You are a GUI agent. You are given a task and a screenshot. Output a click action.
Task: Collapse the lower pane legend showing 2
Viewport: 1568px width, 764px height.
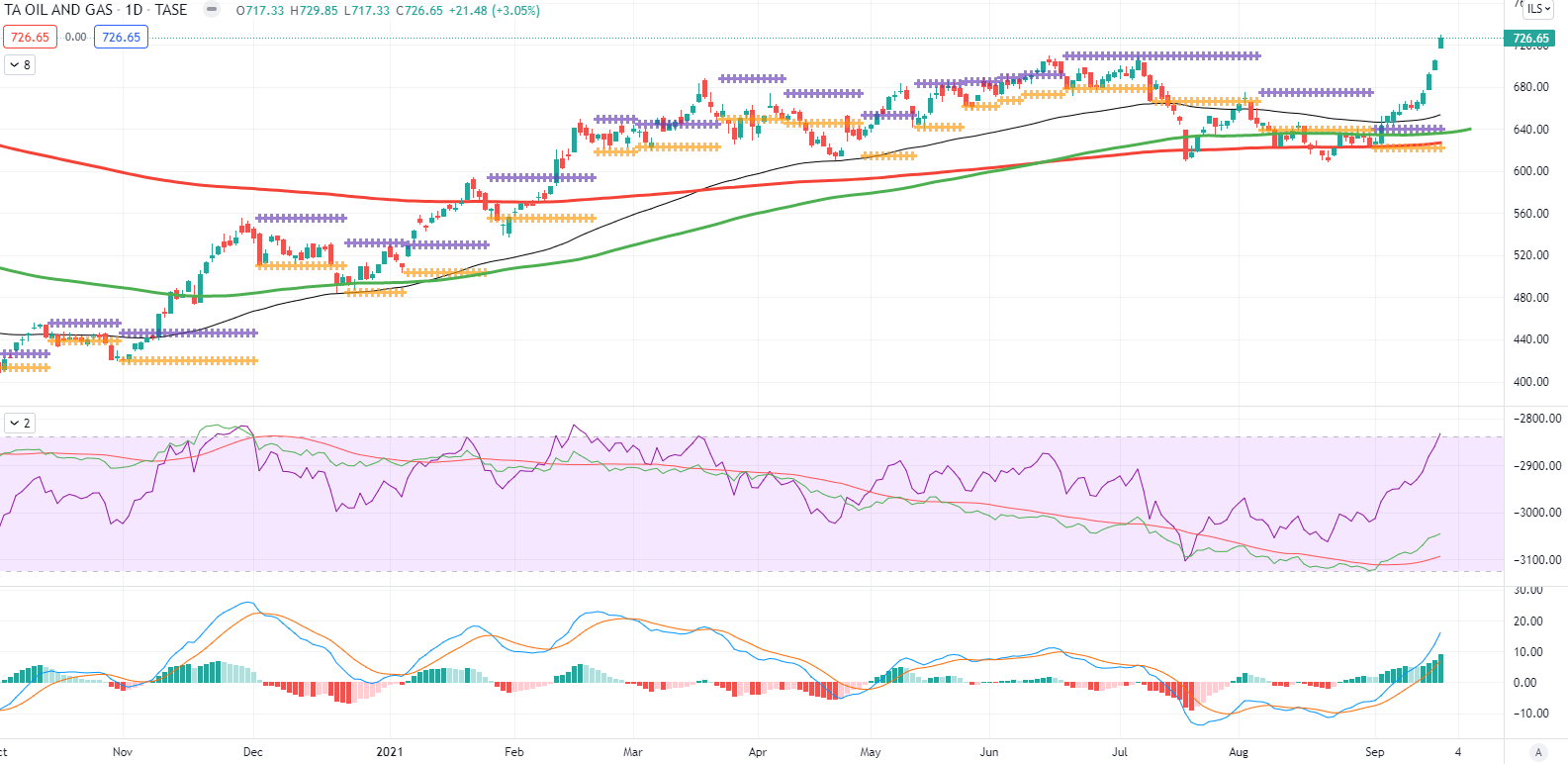point(20,424)
